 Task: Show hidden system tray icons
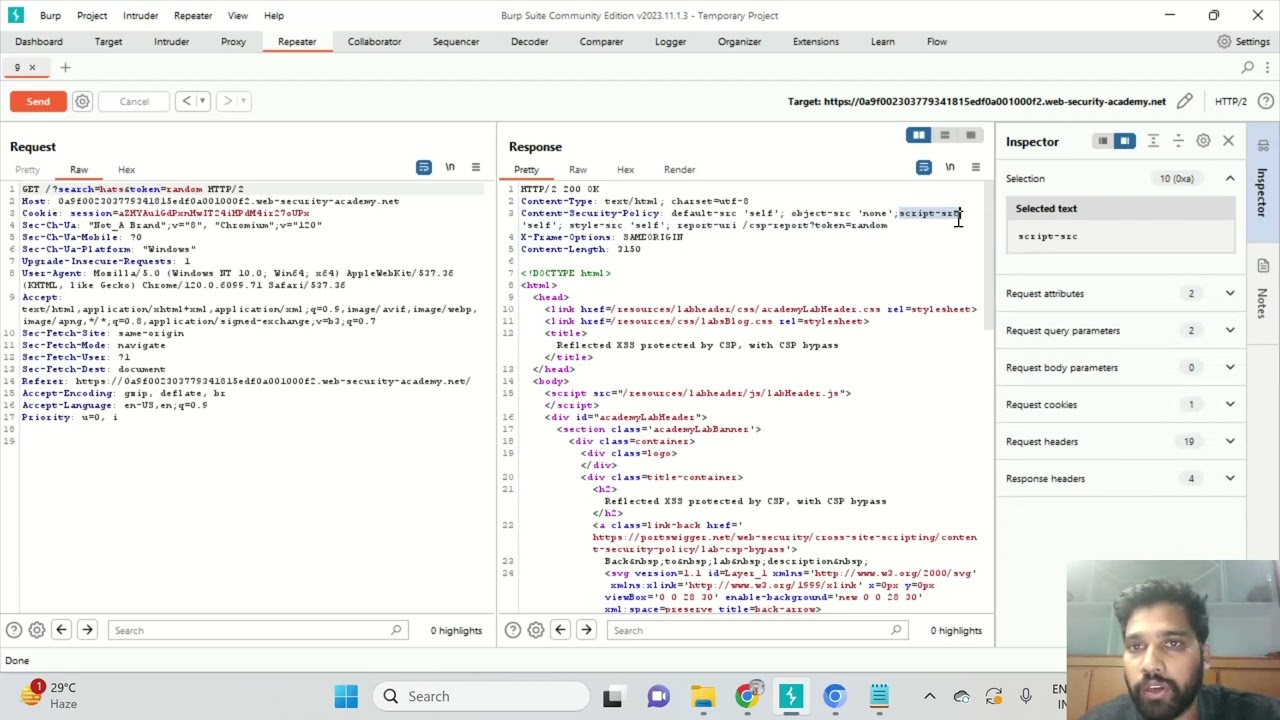(929, 696)
